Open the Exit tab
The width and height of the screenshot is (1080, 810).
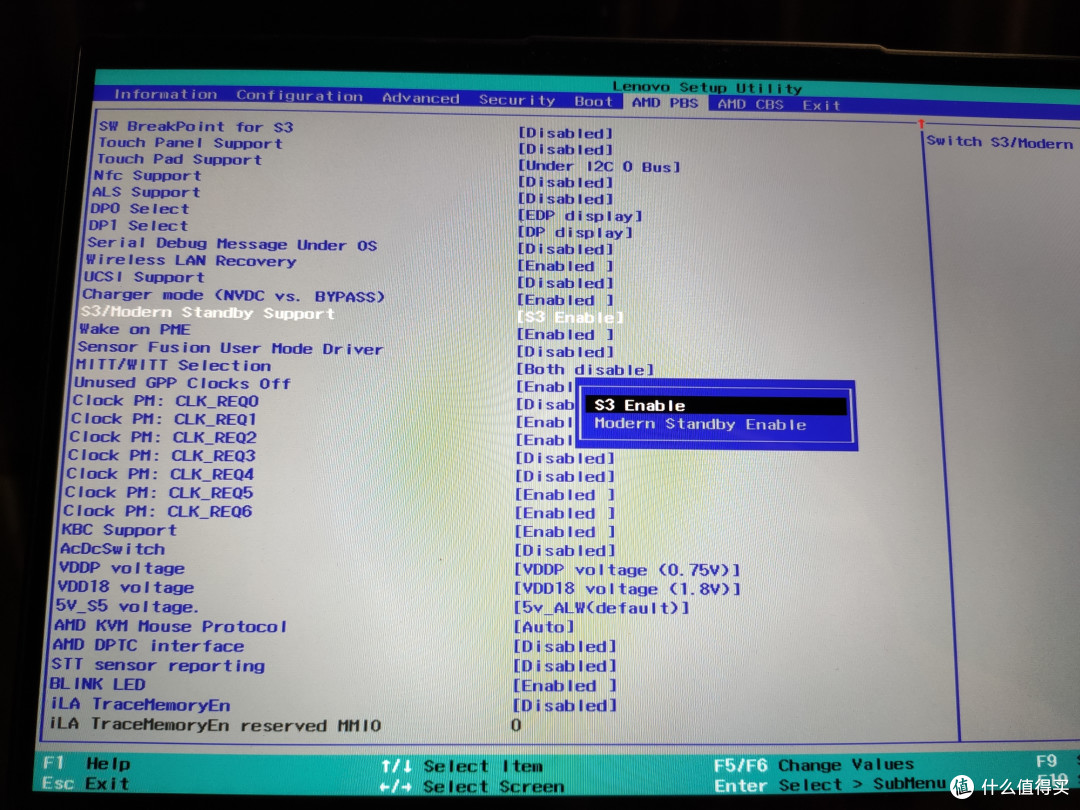[821, 105]
